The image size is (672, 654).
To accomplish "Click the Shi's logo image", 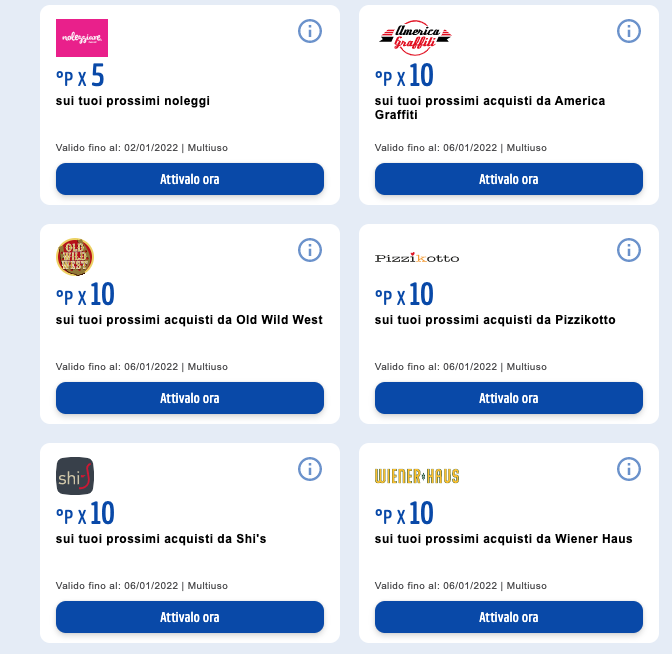I will pos(75,476).
